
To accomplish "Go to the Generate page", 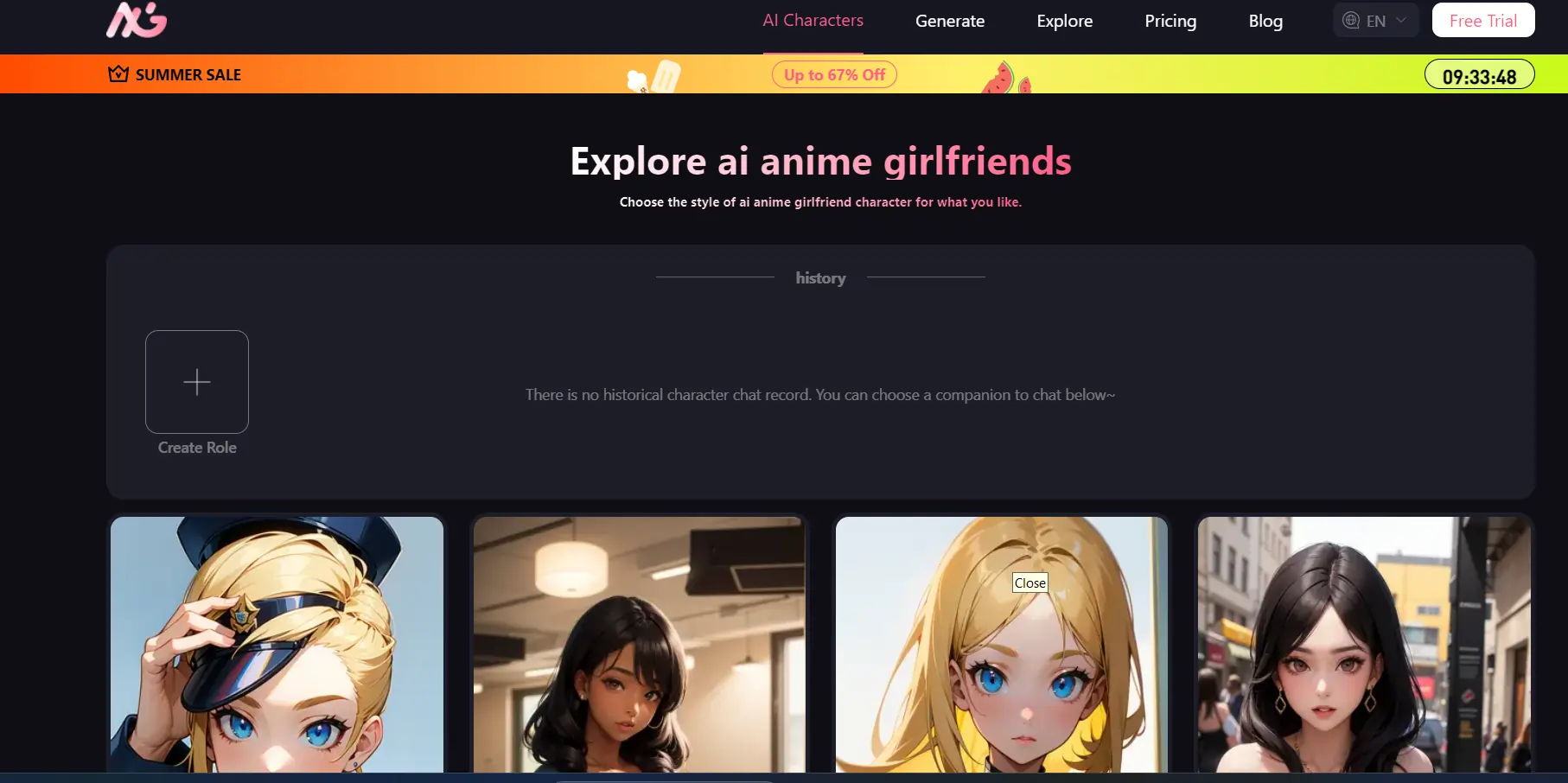I will coord(950,21).
